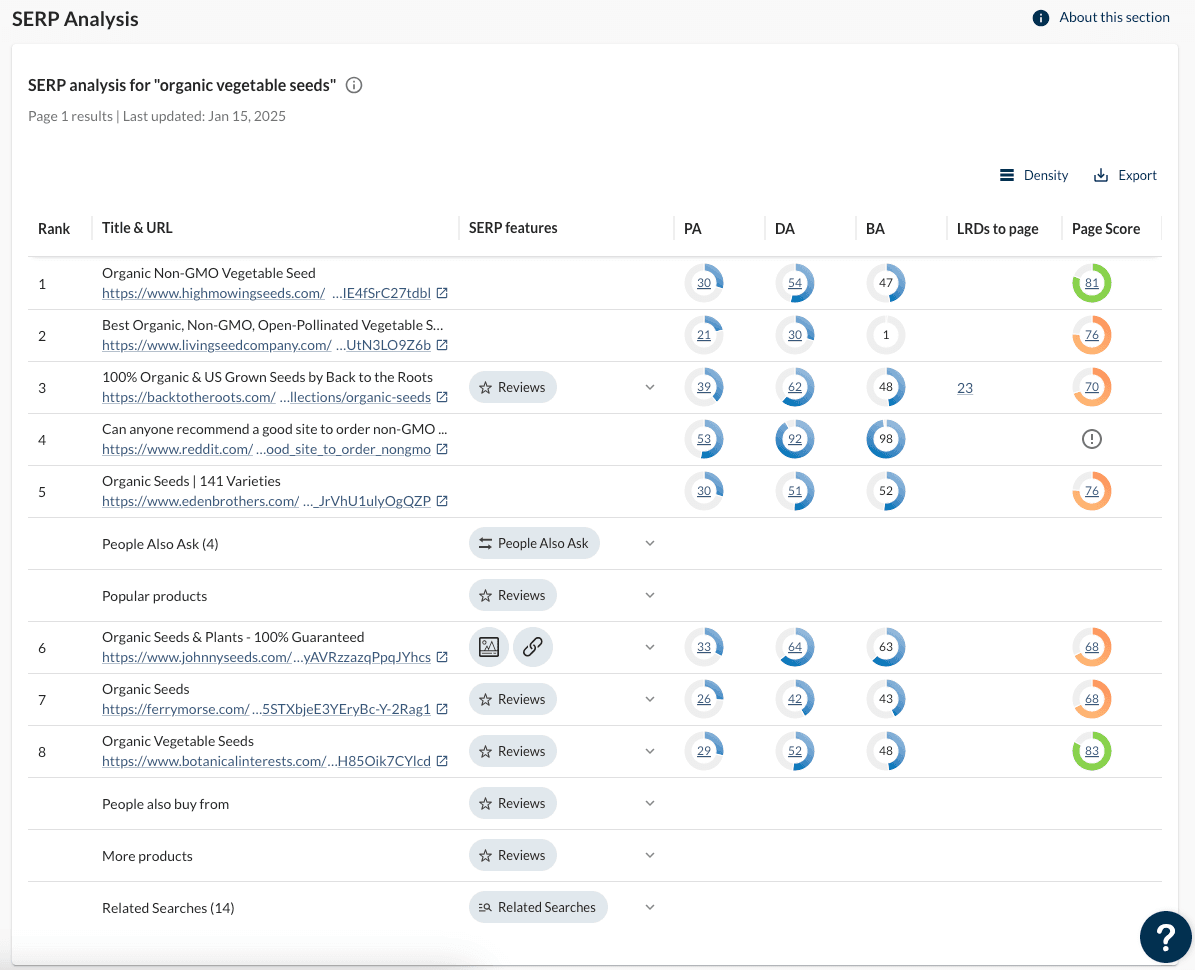The width and height of the screenshot is (1195, 970).
Task: Open external link icon for highmowingseeds URL
Action: 442,294
